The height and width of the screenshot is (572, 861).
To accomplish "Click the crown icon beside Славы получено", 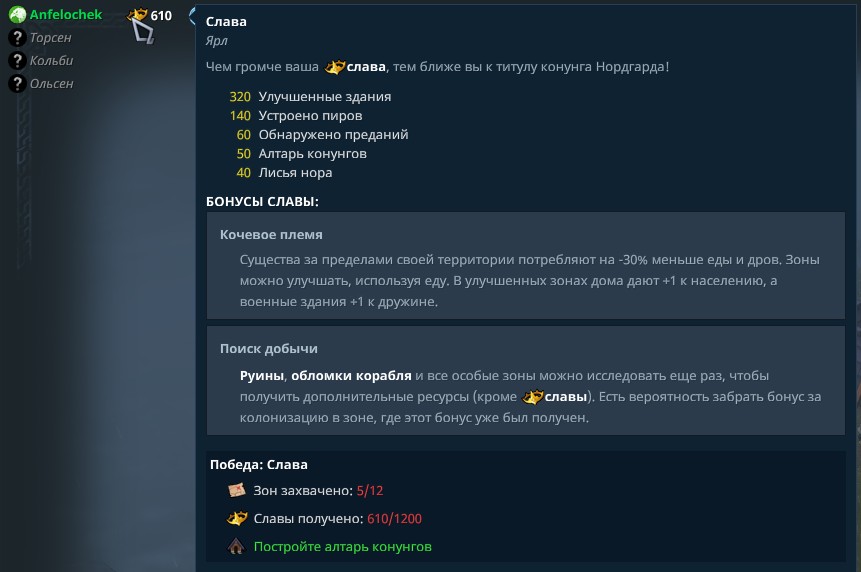I will point(237,518).
